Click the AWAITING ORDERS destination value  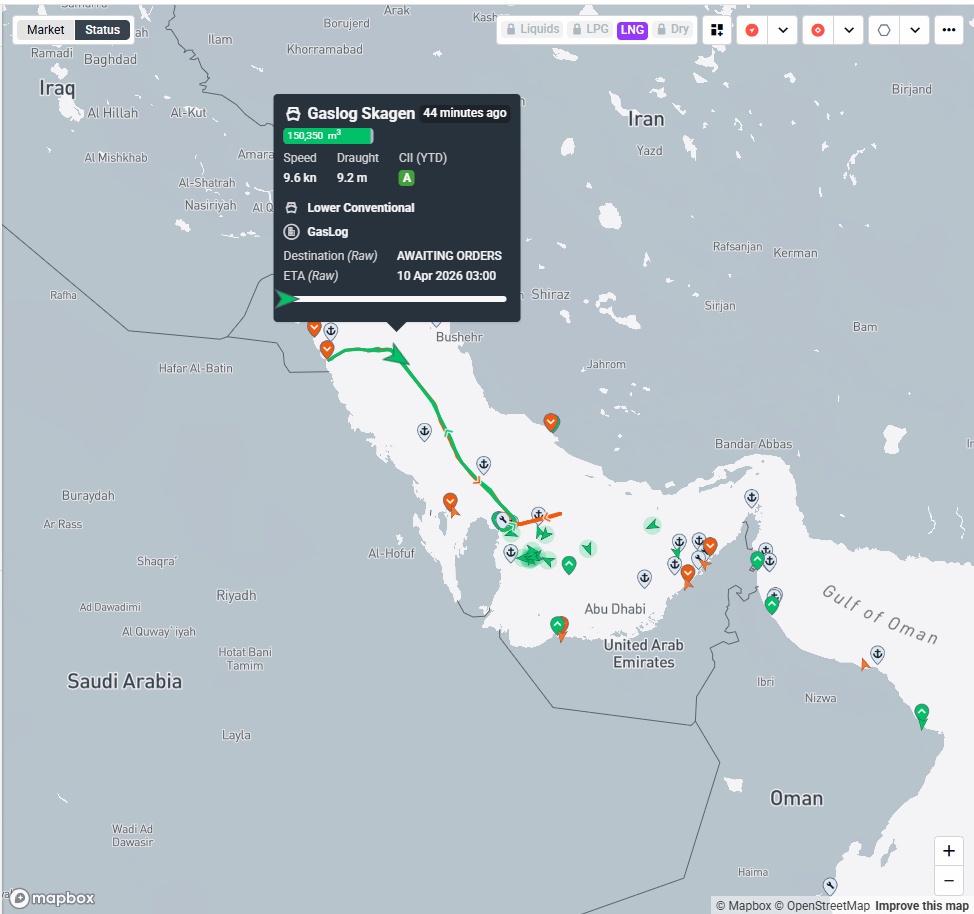click(449, 255)
